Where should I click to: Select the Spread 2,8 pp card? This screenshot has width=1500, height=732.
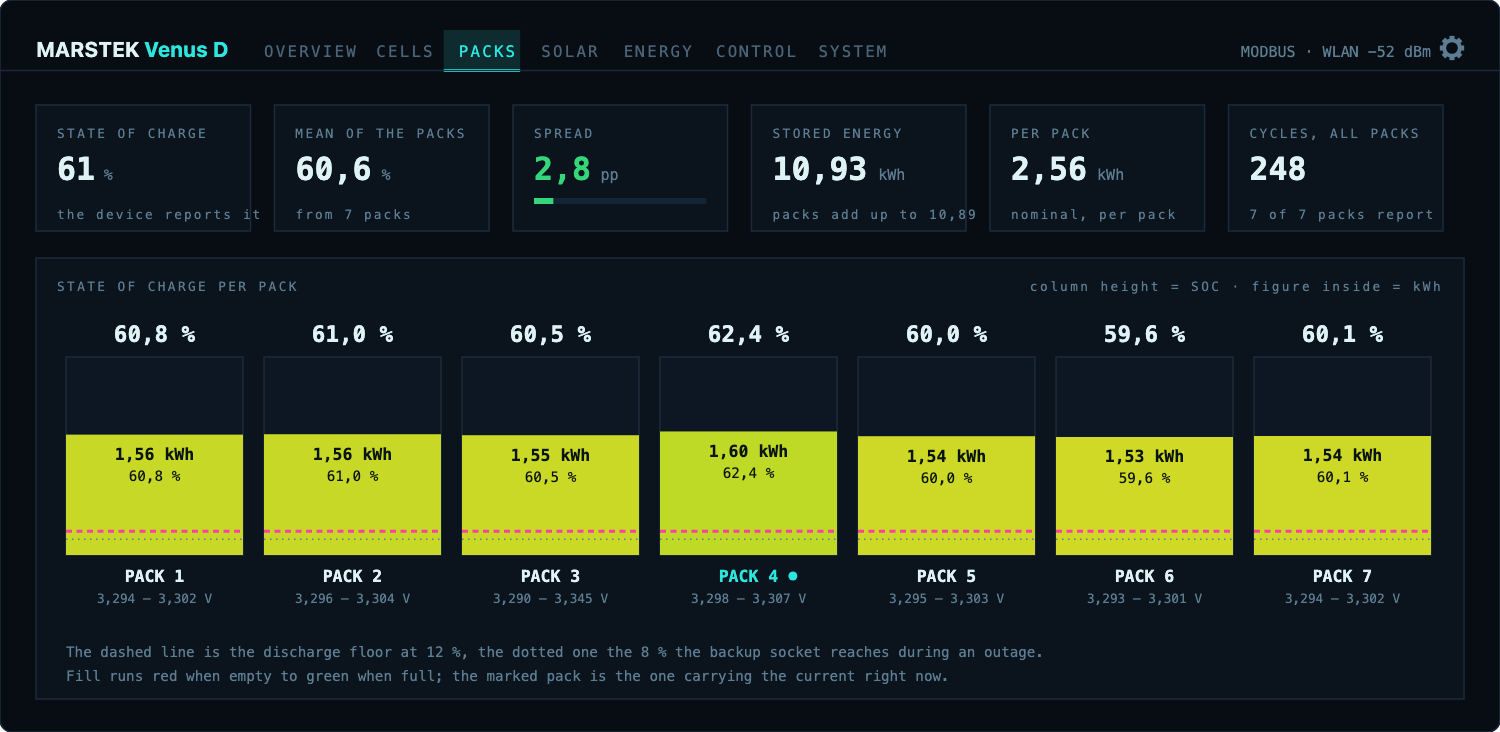[x=620, y=168]
